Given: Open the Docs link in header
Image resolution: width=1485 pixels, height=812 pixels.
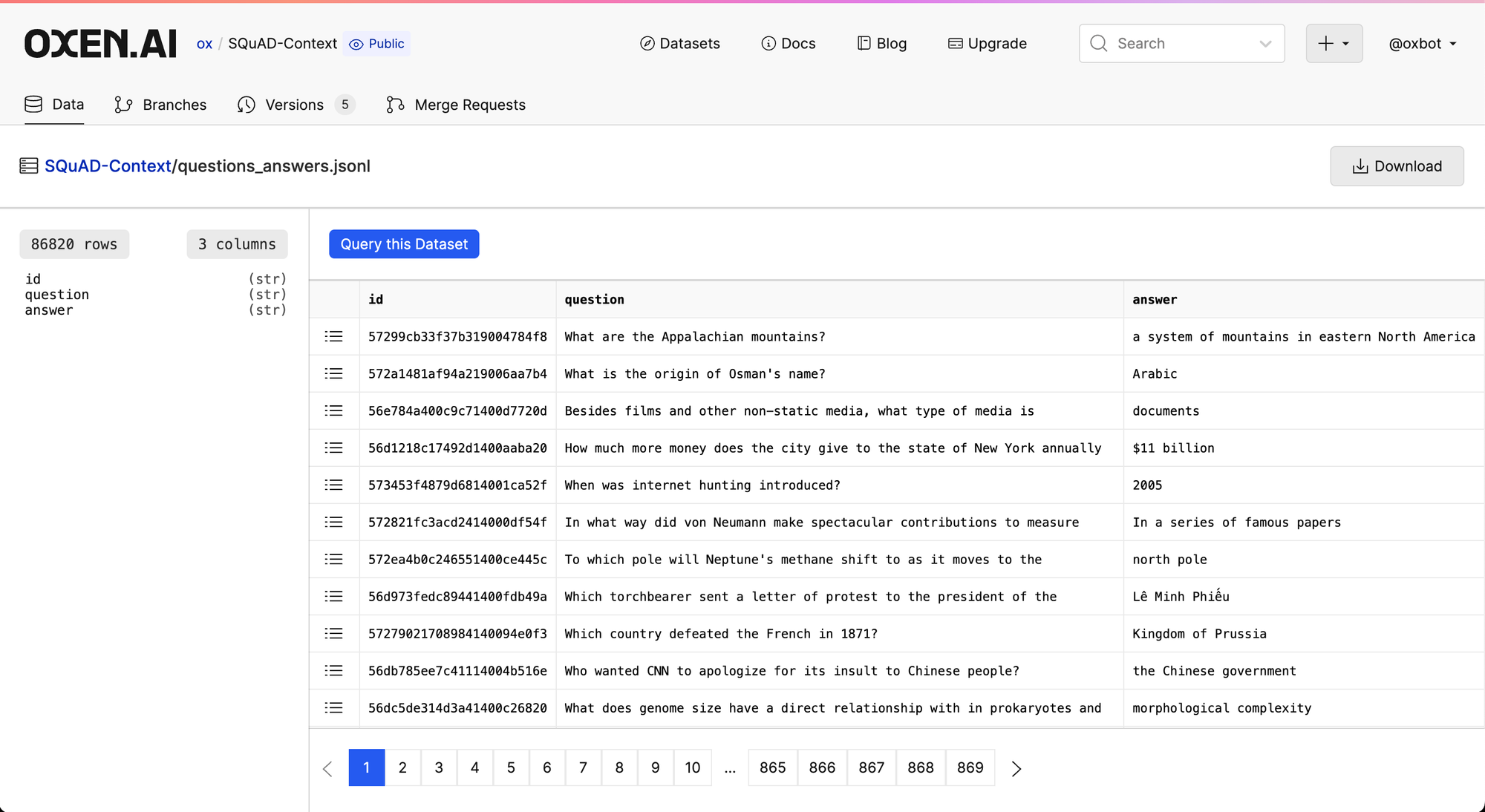Looking at the screenshot, I should [789, 44].
